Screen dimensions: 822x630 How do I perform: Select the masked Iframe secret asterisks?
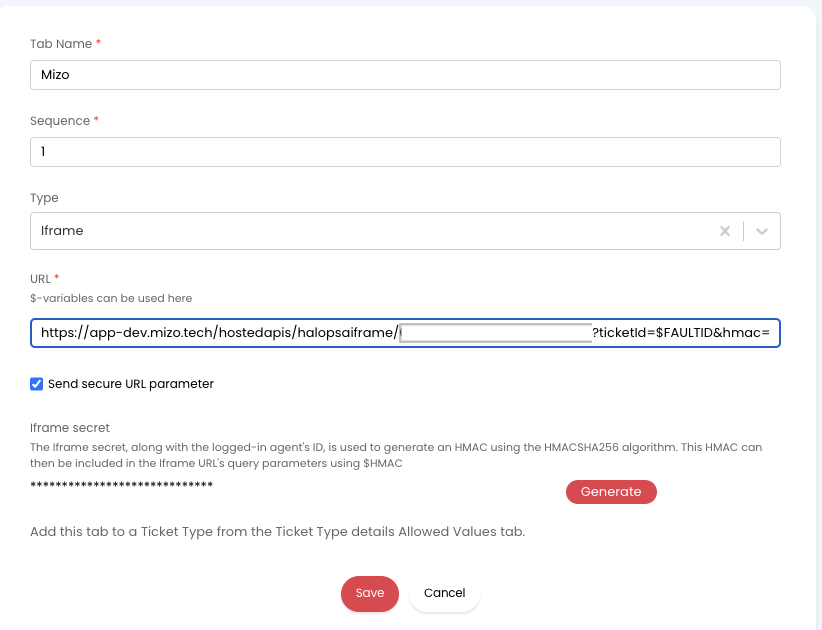[x=121, y=486]
